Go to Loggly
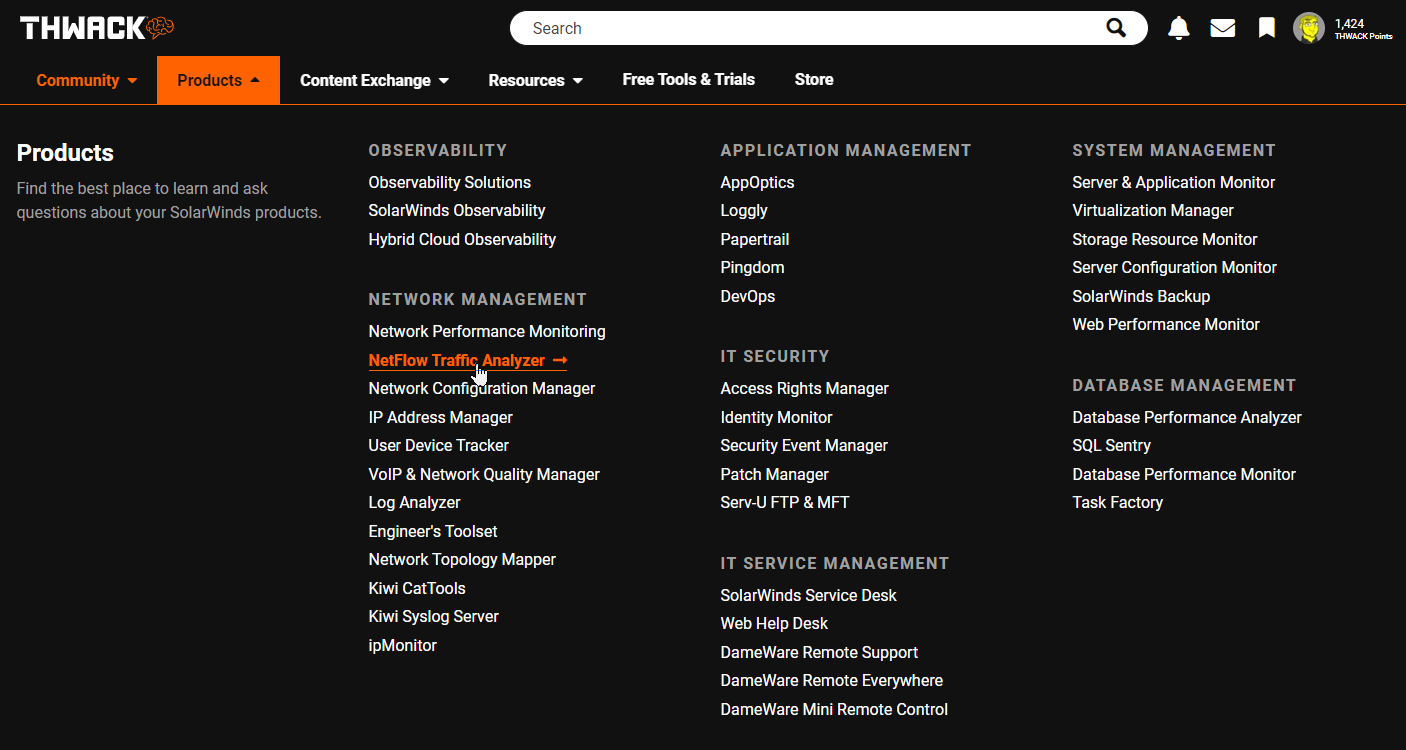1406x750 pixels. [744, 210]
